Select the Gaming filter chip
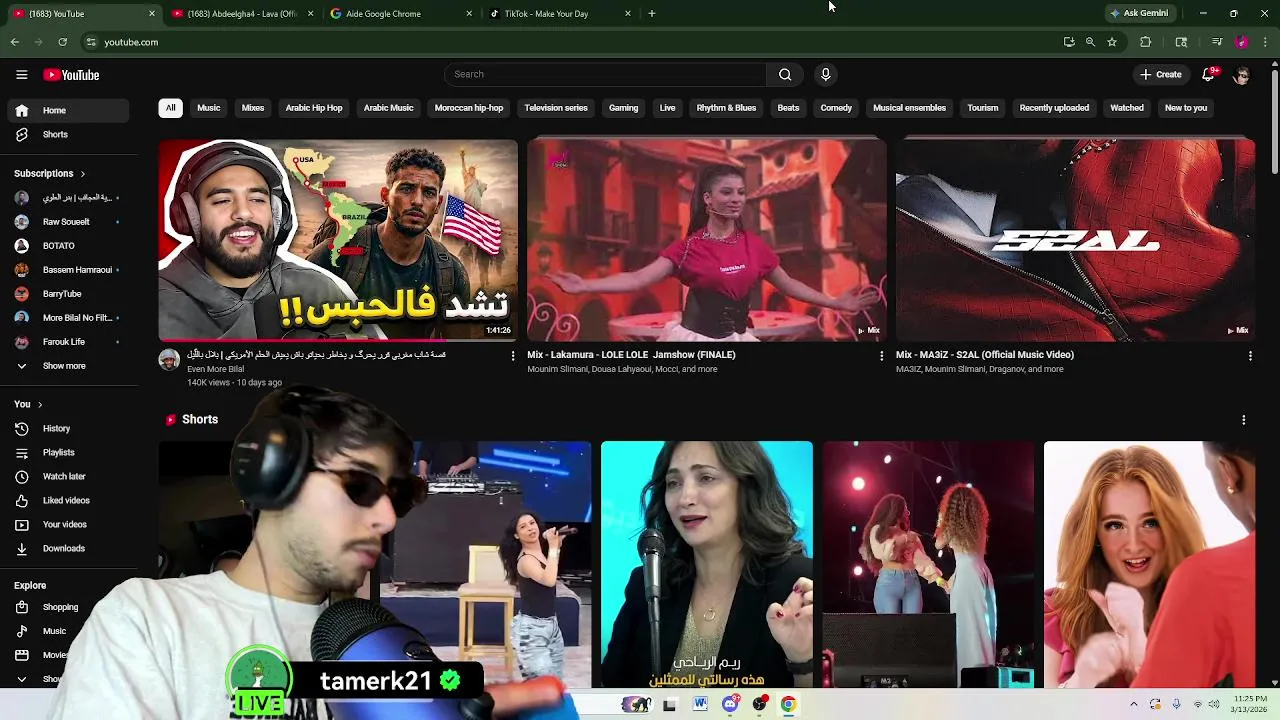 pos(623,108)
